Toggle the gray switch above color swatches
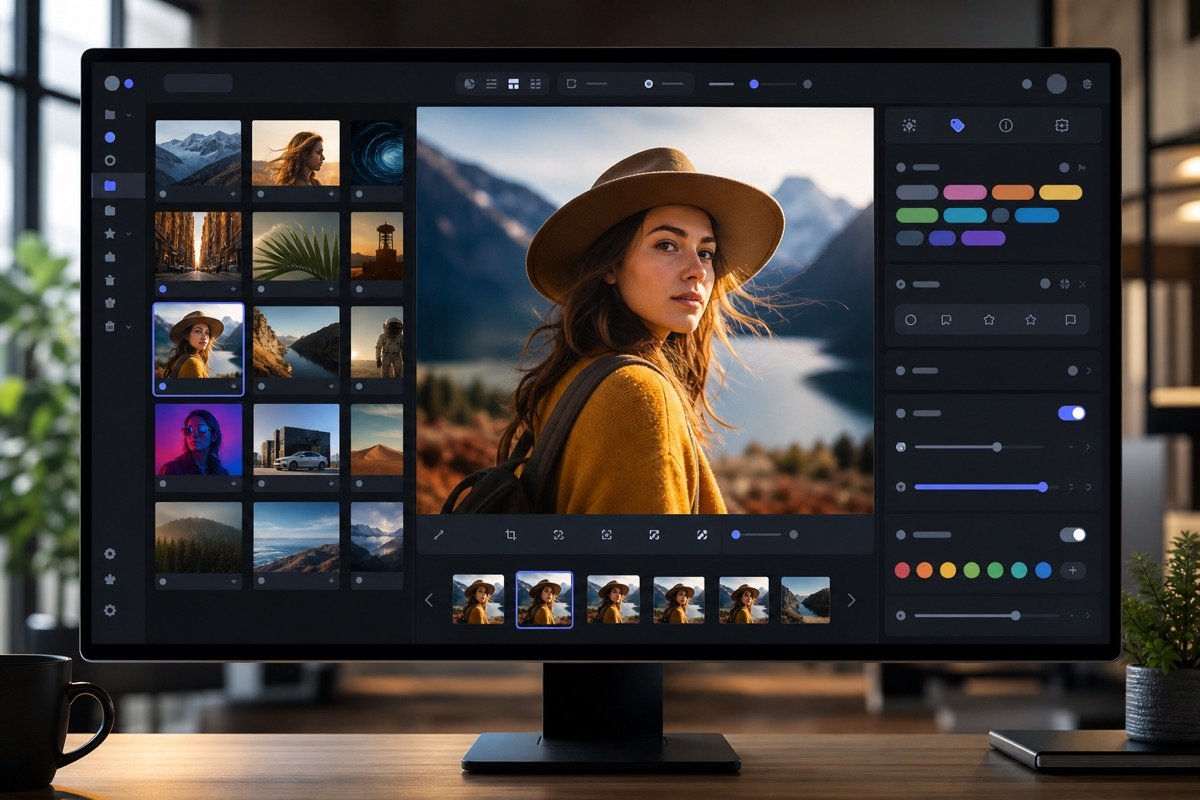This screenshot has width=1200, height=800. tap(1072, 535)
